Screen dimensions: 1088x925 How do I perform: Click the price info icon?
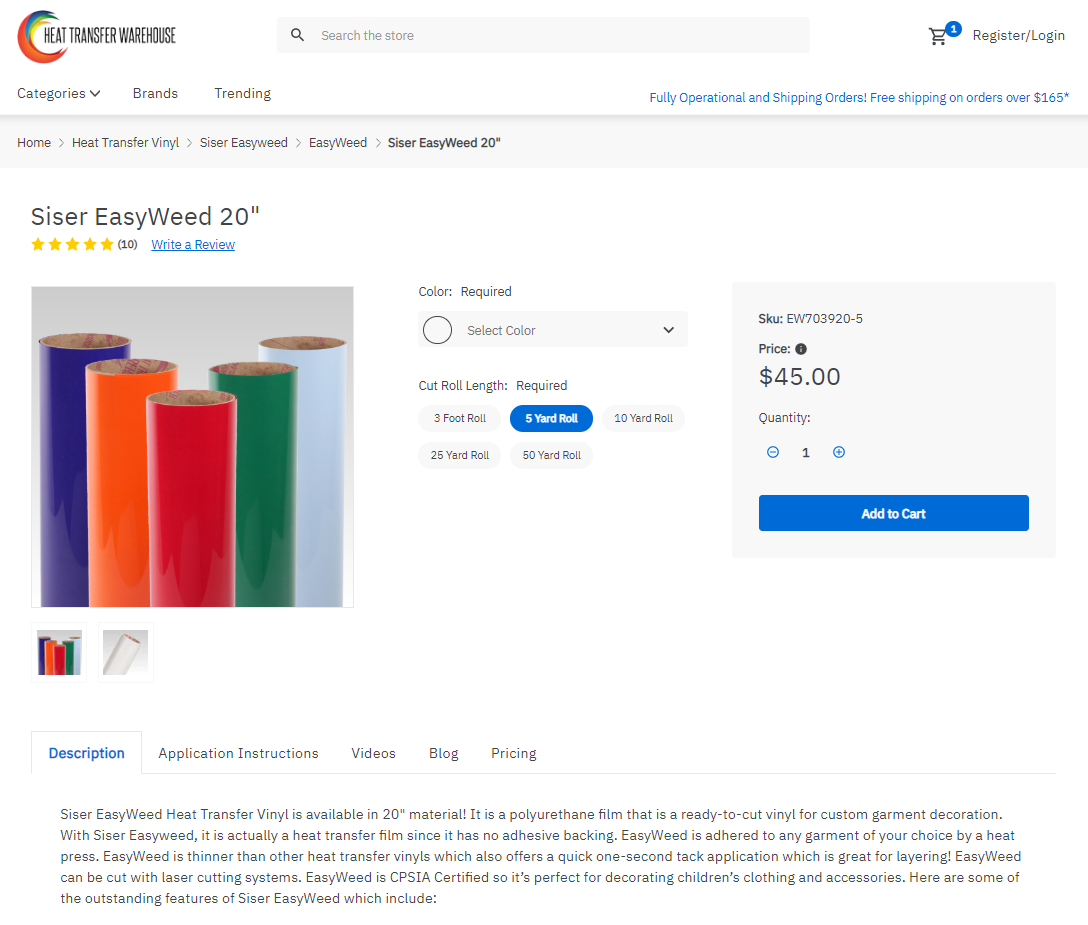click(801, 349)
